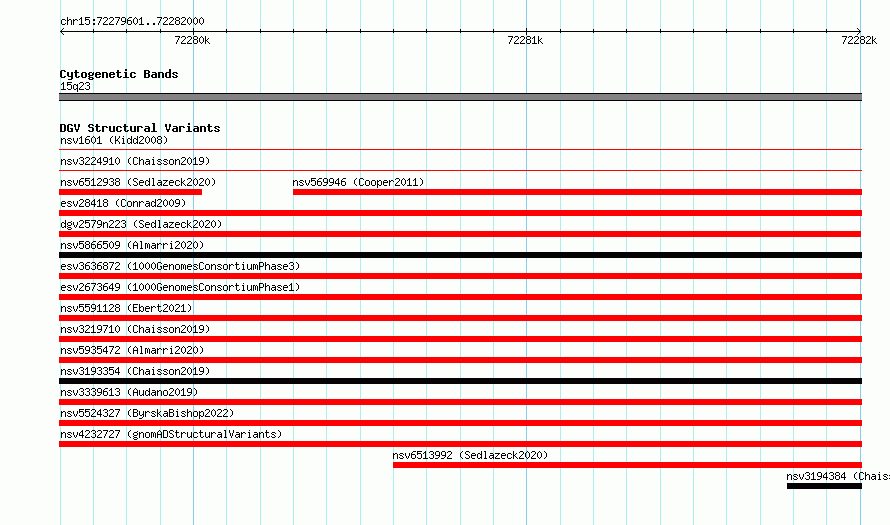Screen dimensions: 890x525
Task: Open the nsv4232727 (gnomADStructuralVariants) label
Action: pos(171,434)
